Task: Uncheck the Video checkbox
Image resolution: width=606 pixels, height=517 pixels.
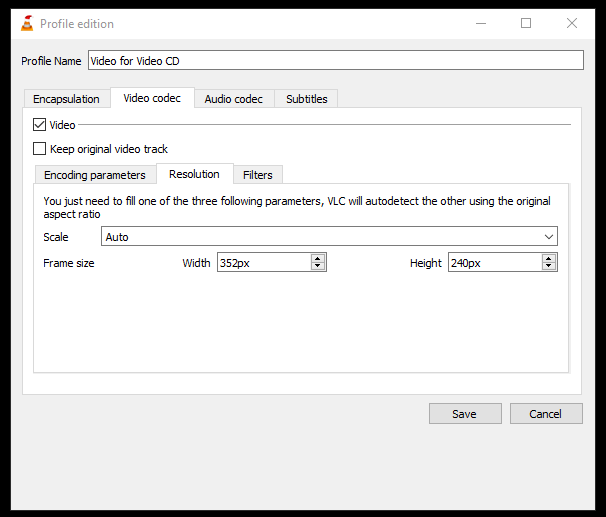Action: 39,125
